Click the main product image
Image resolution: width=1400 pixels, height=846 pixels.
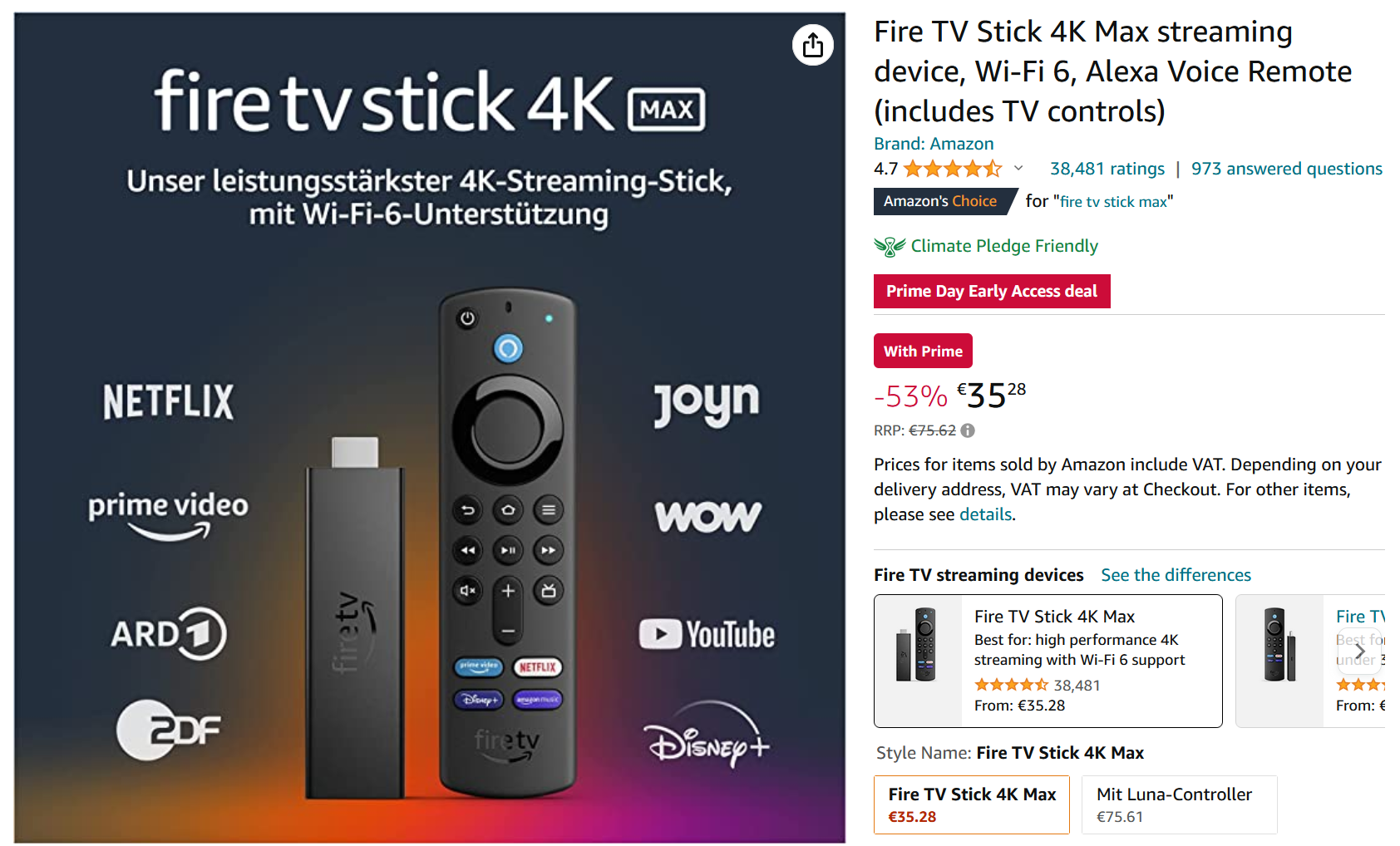point(430,427)
